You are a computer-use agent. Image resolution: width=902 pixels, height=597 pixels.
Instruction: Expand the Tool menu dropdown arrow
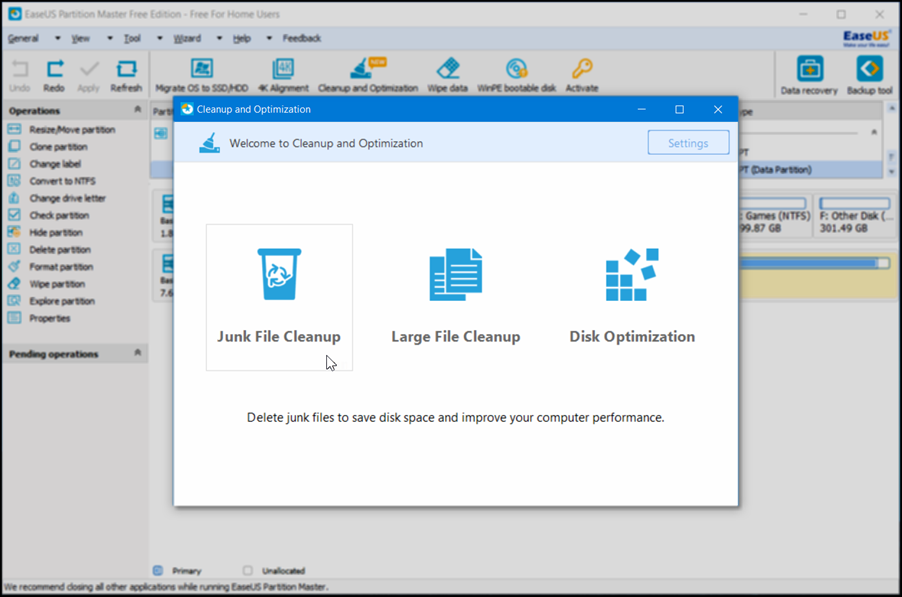(x=160, y=39)
